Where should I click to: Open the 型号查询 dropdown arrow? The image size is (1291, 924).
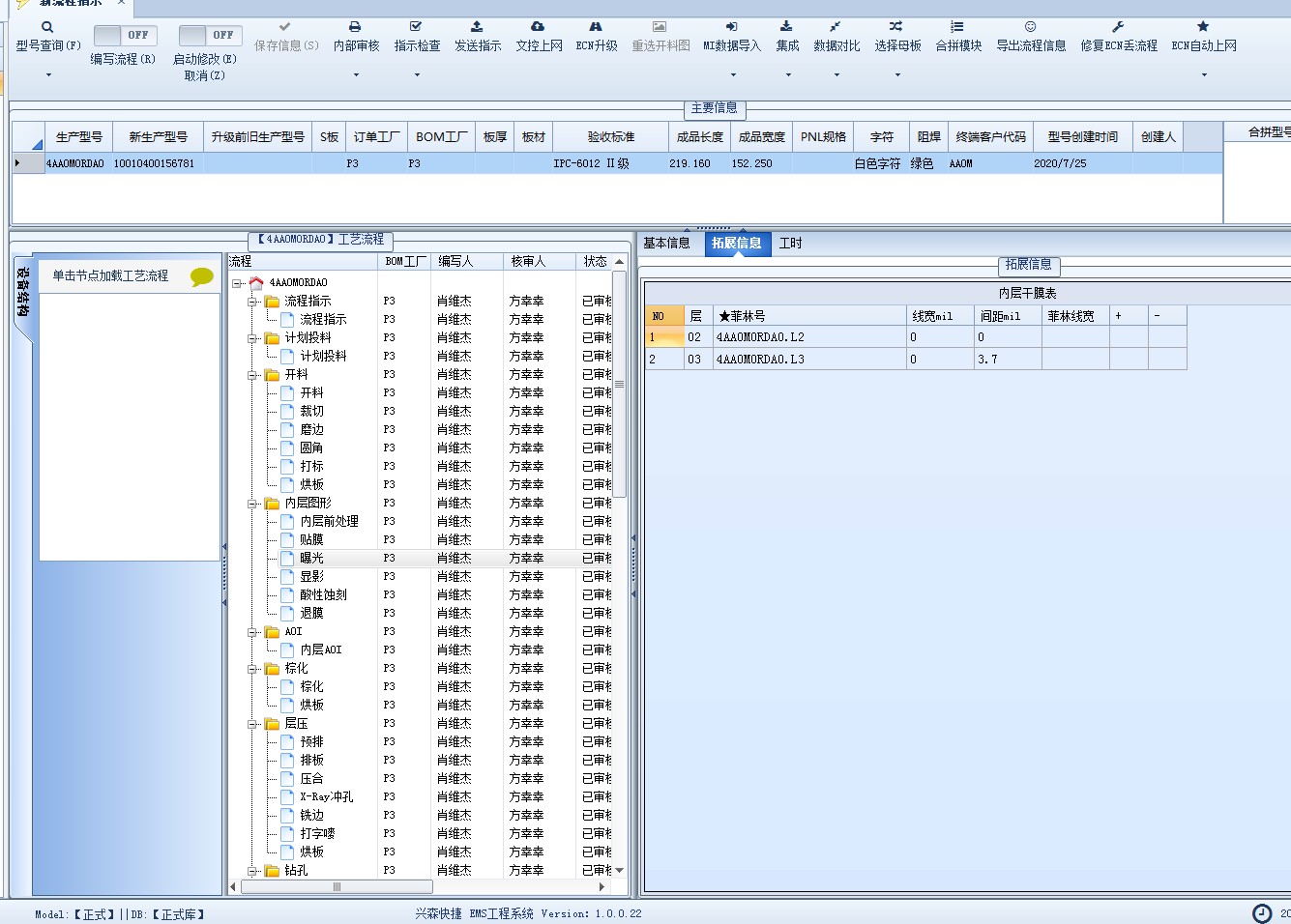point(48,74)
